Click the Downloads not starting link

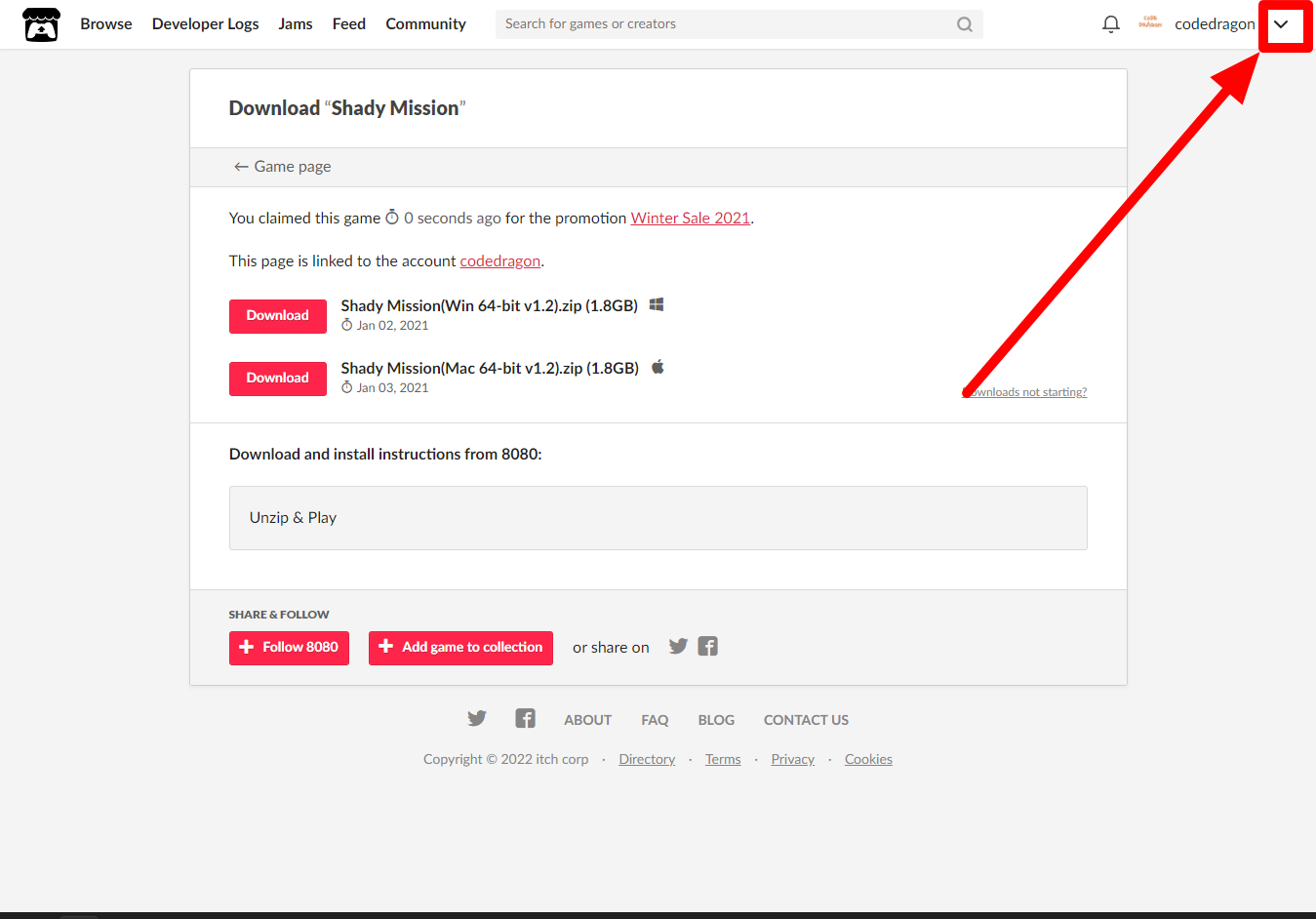click(x=1024, y=392)
